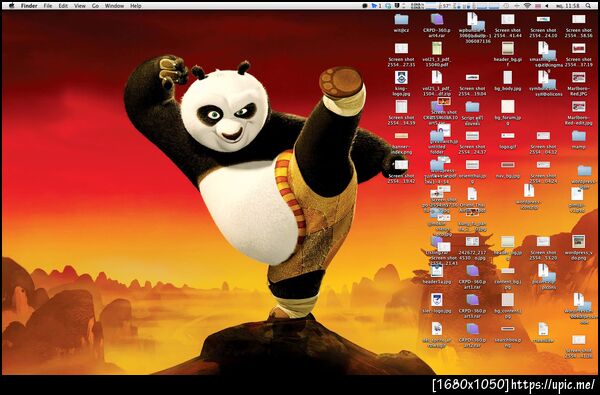Select the vol25_3_pdf zip file icon
The image size is (600, 395).
pos(437,77)
